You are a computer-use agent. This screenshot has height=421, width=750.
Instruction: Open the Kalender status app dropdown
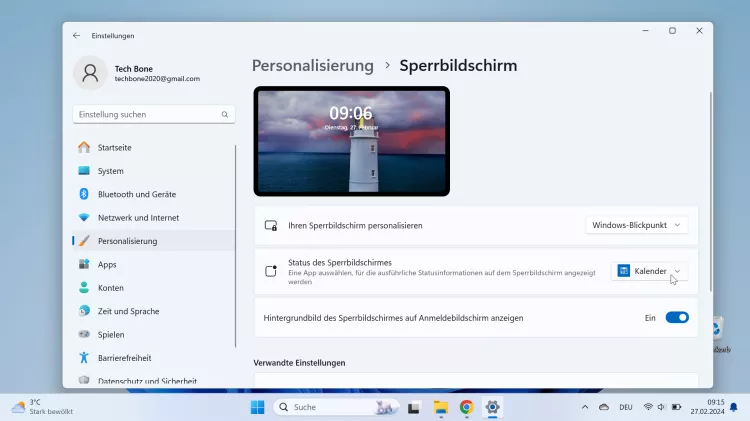(649, 271)
